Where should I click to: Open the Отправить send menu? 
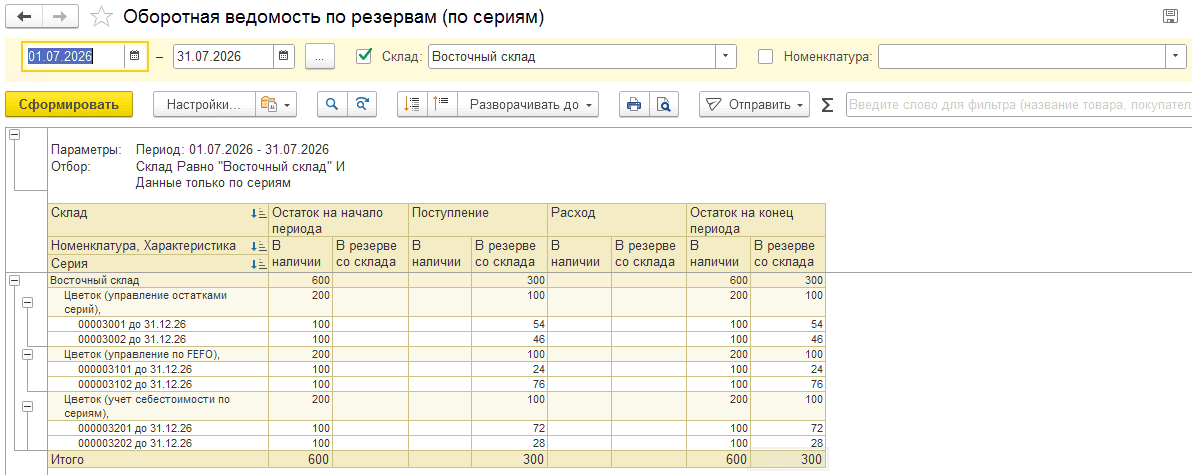click(754, 105)
